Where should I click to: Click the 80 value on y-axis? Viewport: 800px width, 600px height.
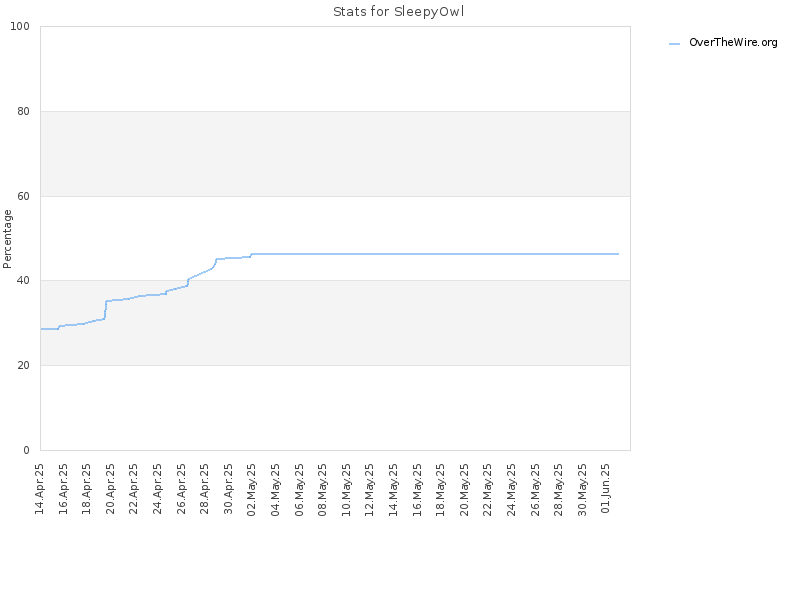click(23, 111)
